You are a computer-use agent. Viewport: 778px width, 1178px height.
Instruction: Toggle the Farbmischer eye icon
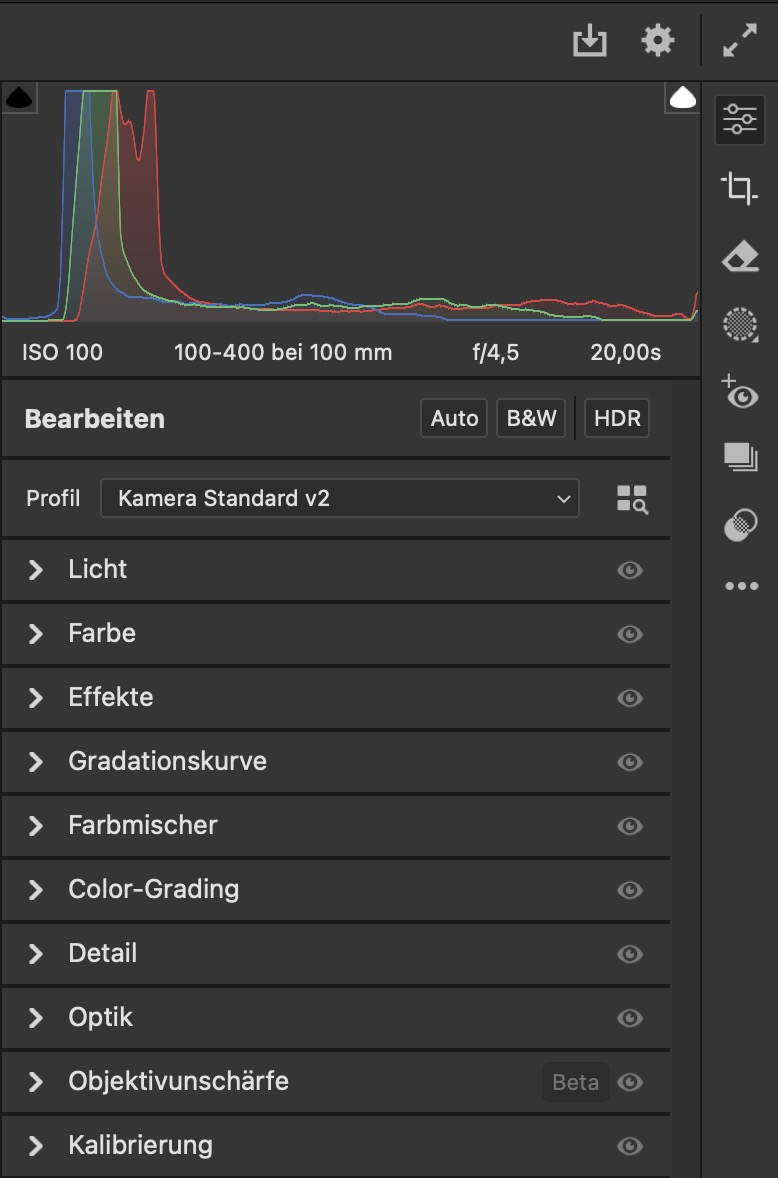pyautogui.click(x=630, y=826)
